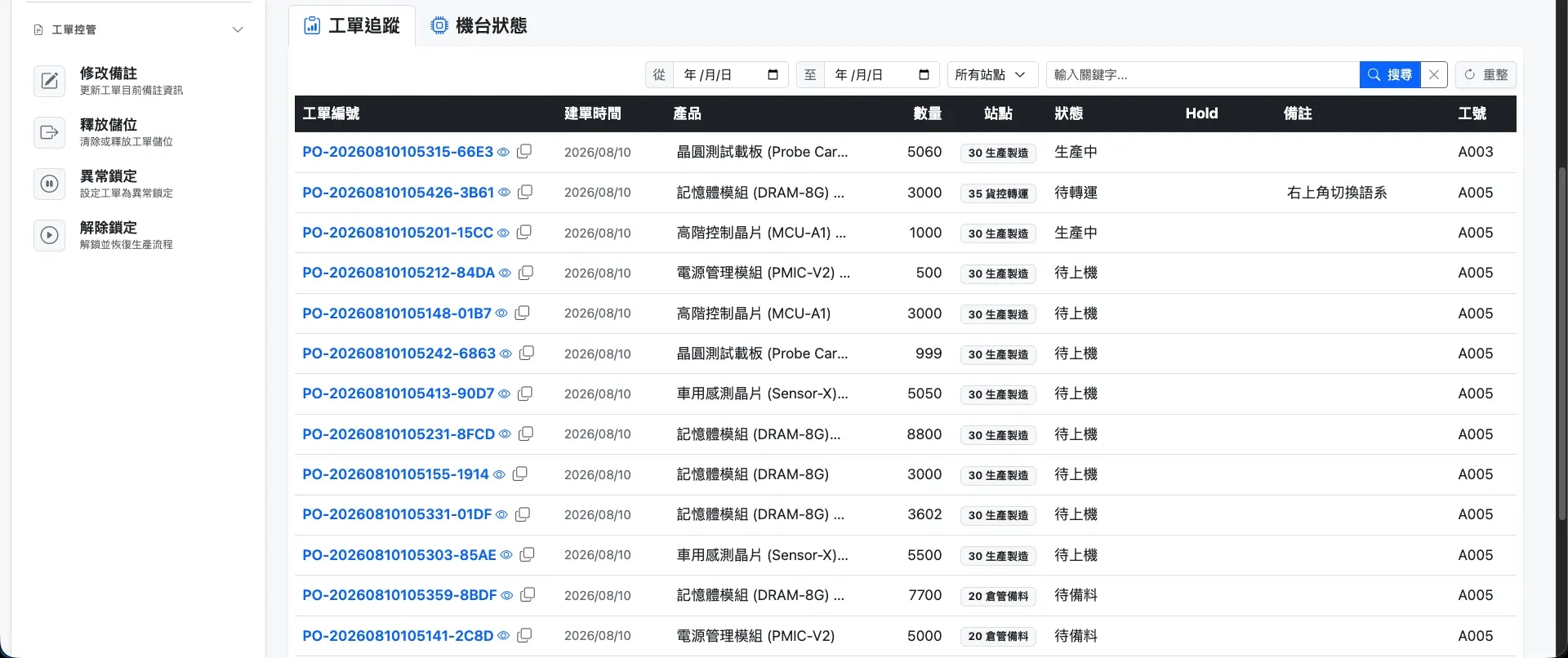Screen dimensions: 1568x658
Task: Open work order link PO-20260810105141-2C8D
Action: click(x=398, y=636)
